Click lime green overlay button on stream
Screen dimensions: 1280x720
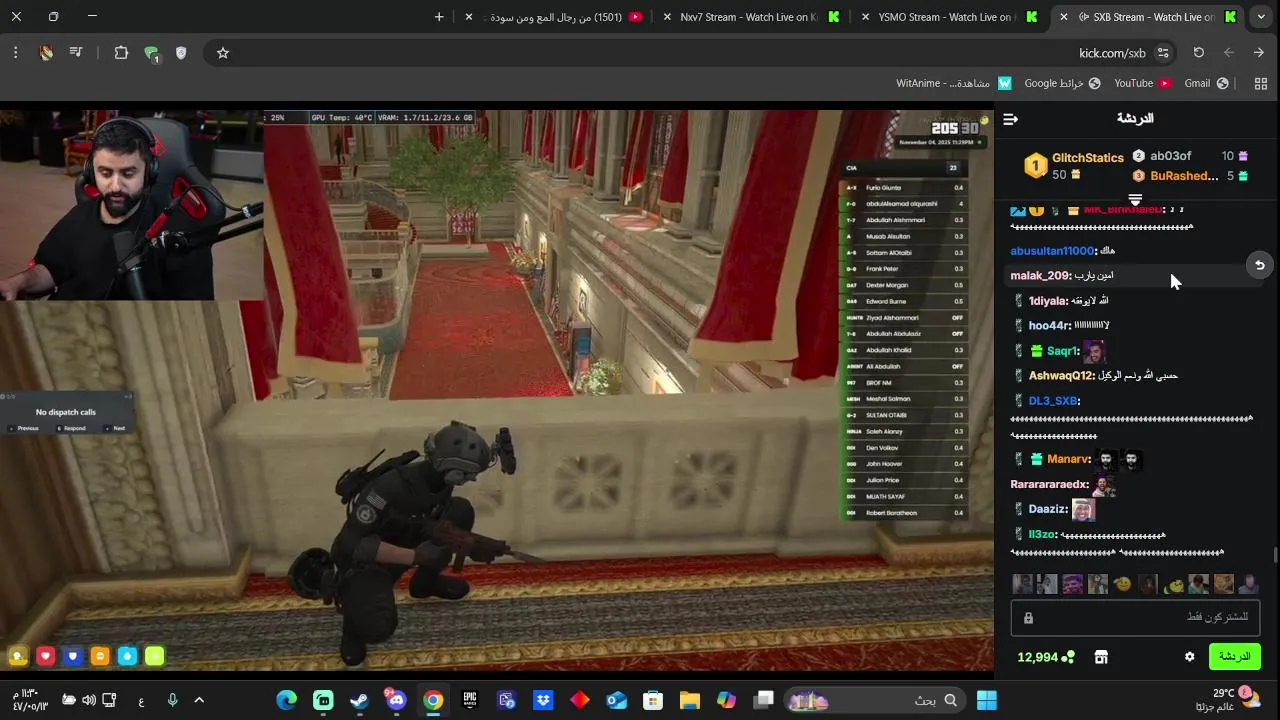(154, 656)
